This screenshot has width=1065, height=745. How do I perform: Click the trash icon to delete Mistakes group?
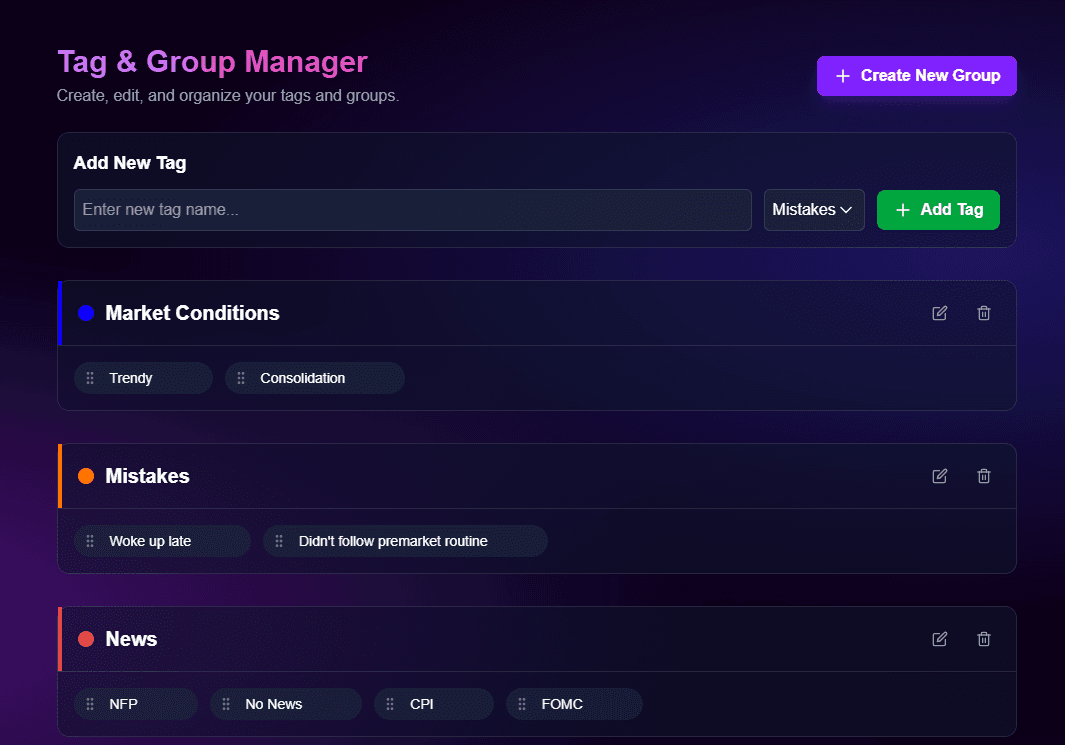[x=983, y=476]
